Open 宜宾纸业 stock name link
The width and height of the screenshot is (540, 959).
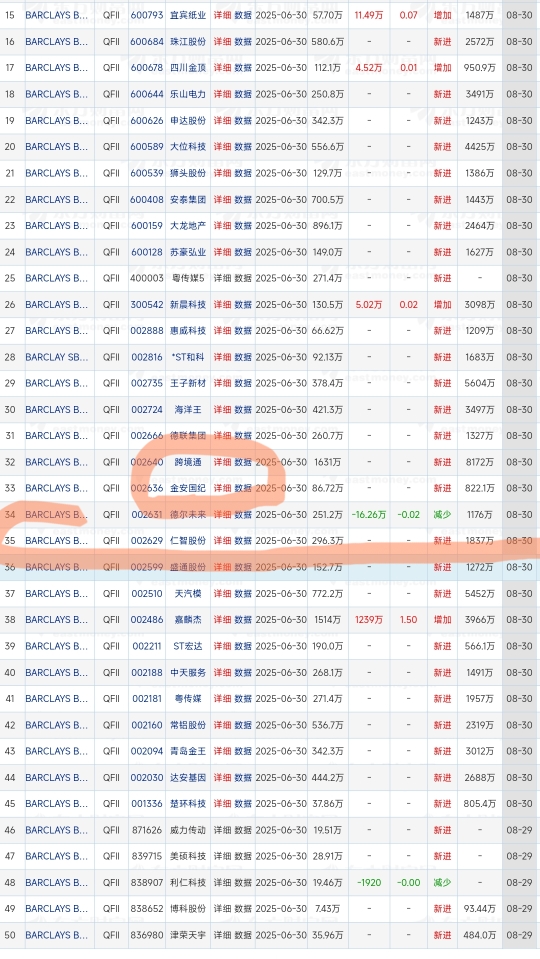(x=188, y=15)
